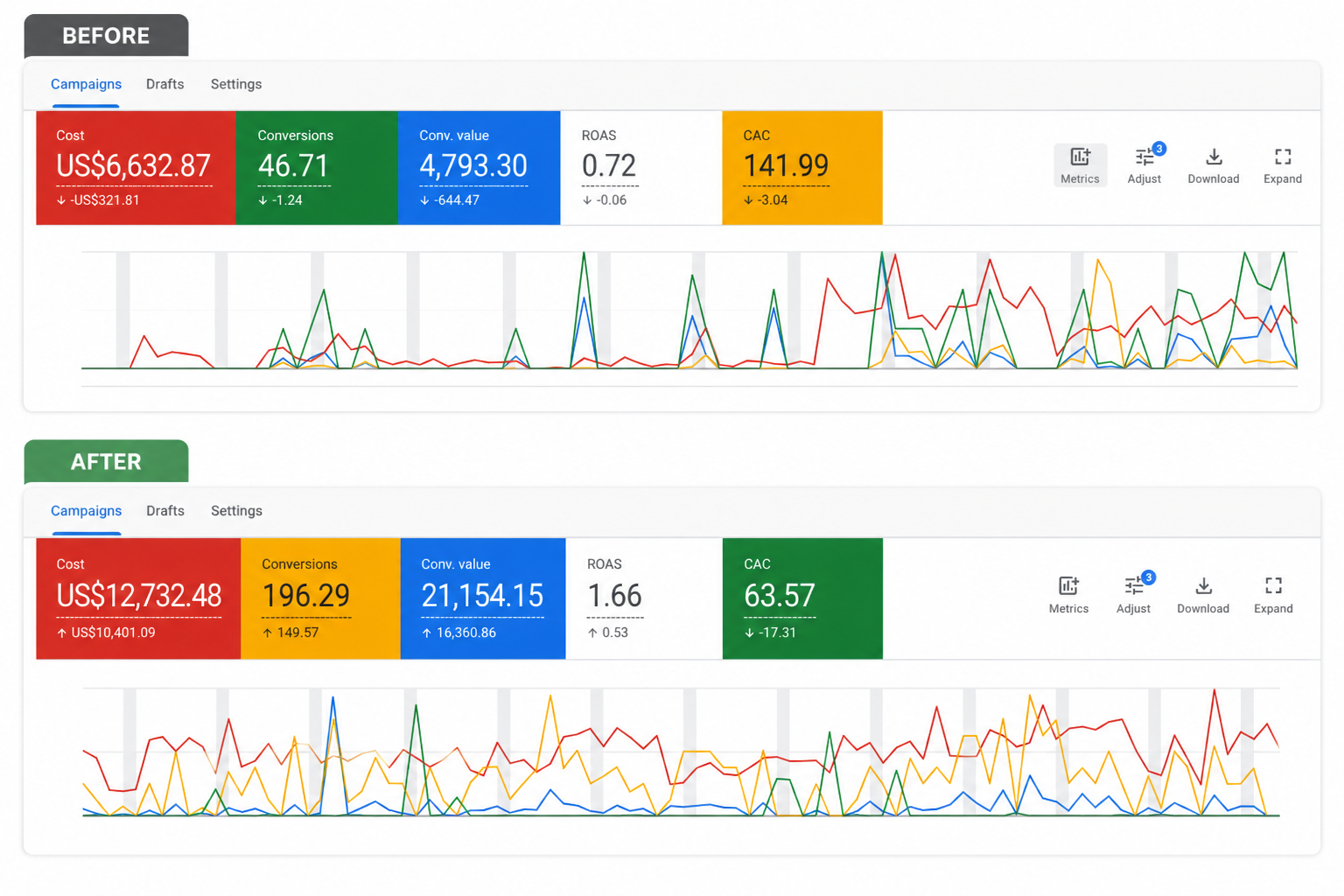Click Adjust icon in AFTER panel

1134,595
